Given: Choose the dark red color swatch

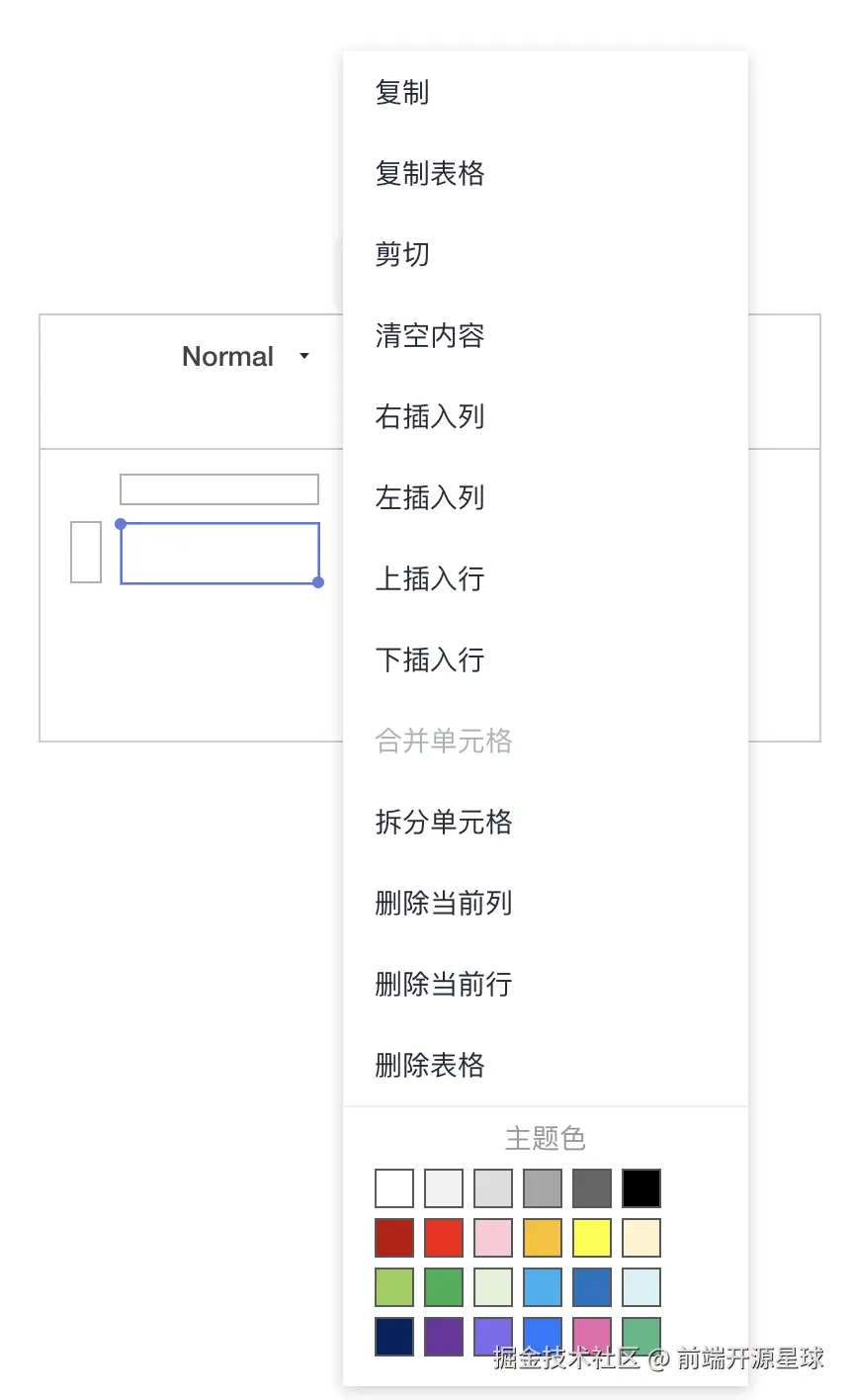Looking at the screenshot, I should (393, 1237).
